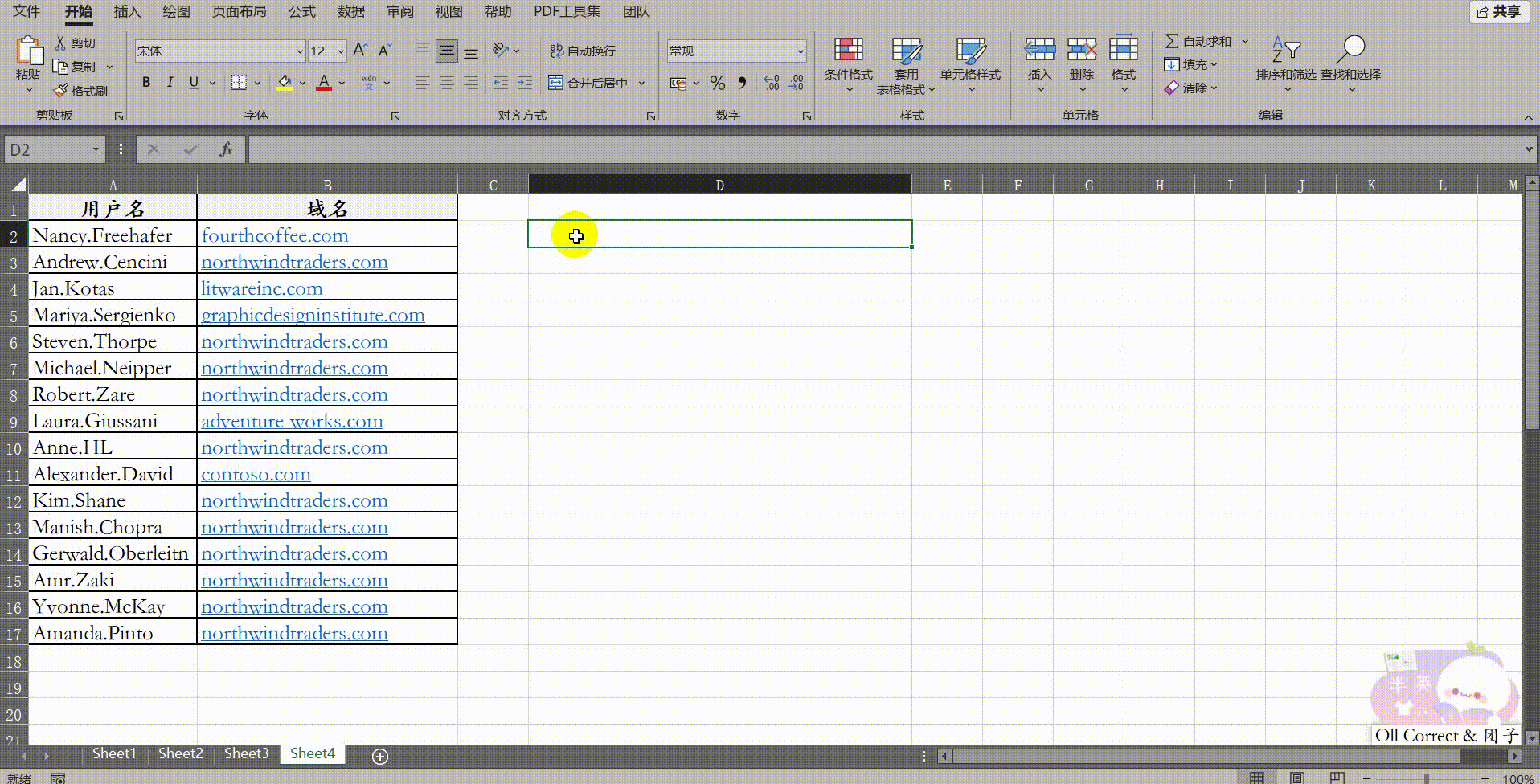Click the accounting number format icon
Viewport: 1540px width, 784px height.
(678, 83)
